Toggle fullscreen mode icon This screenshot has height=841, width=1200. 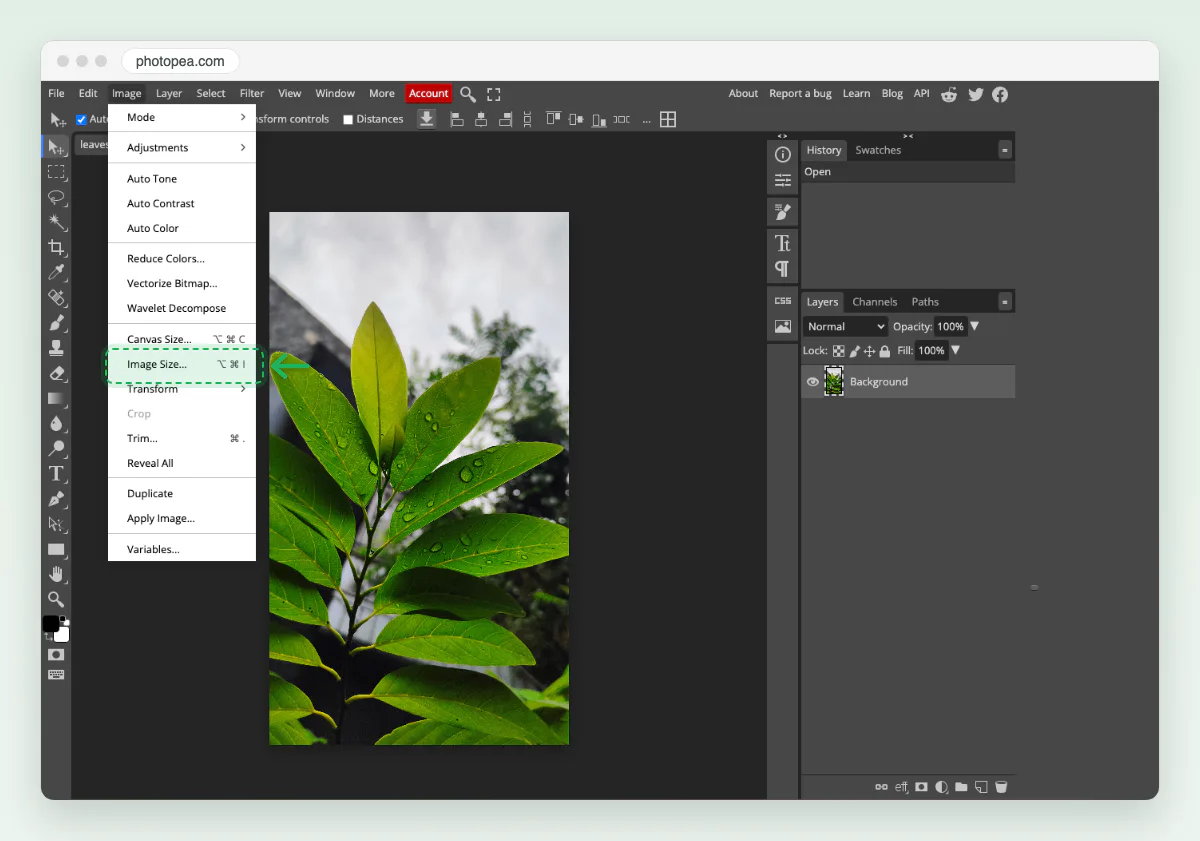click(x=494, y=94)
